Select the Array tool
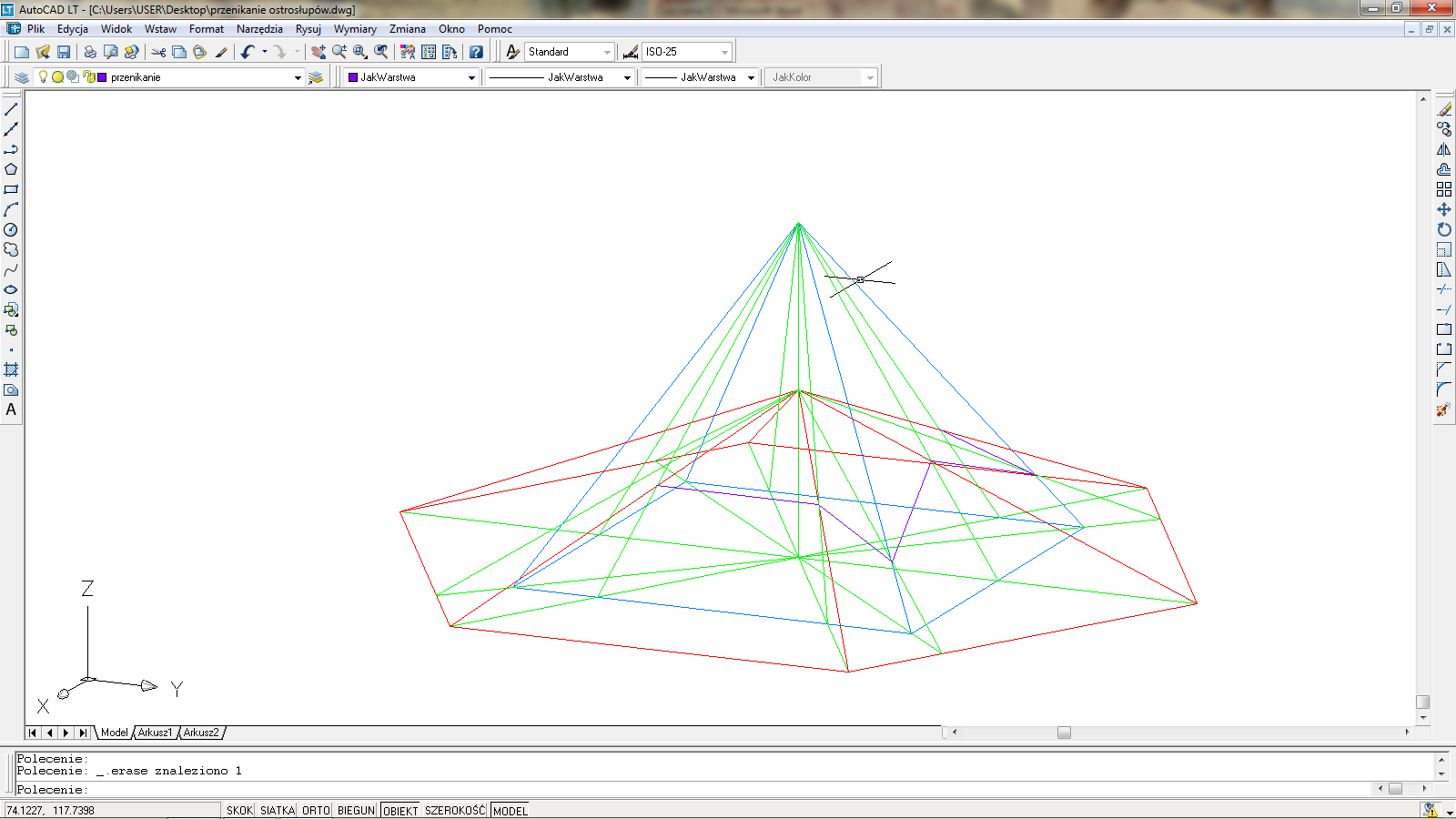Screen dimensions: 1456x819 pos(1444,189)
